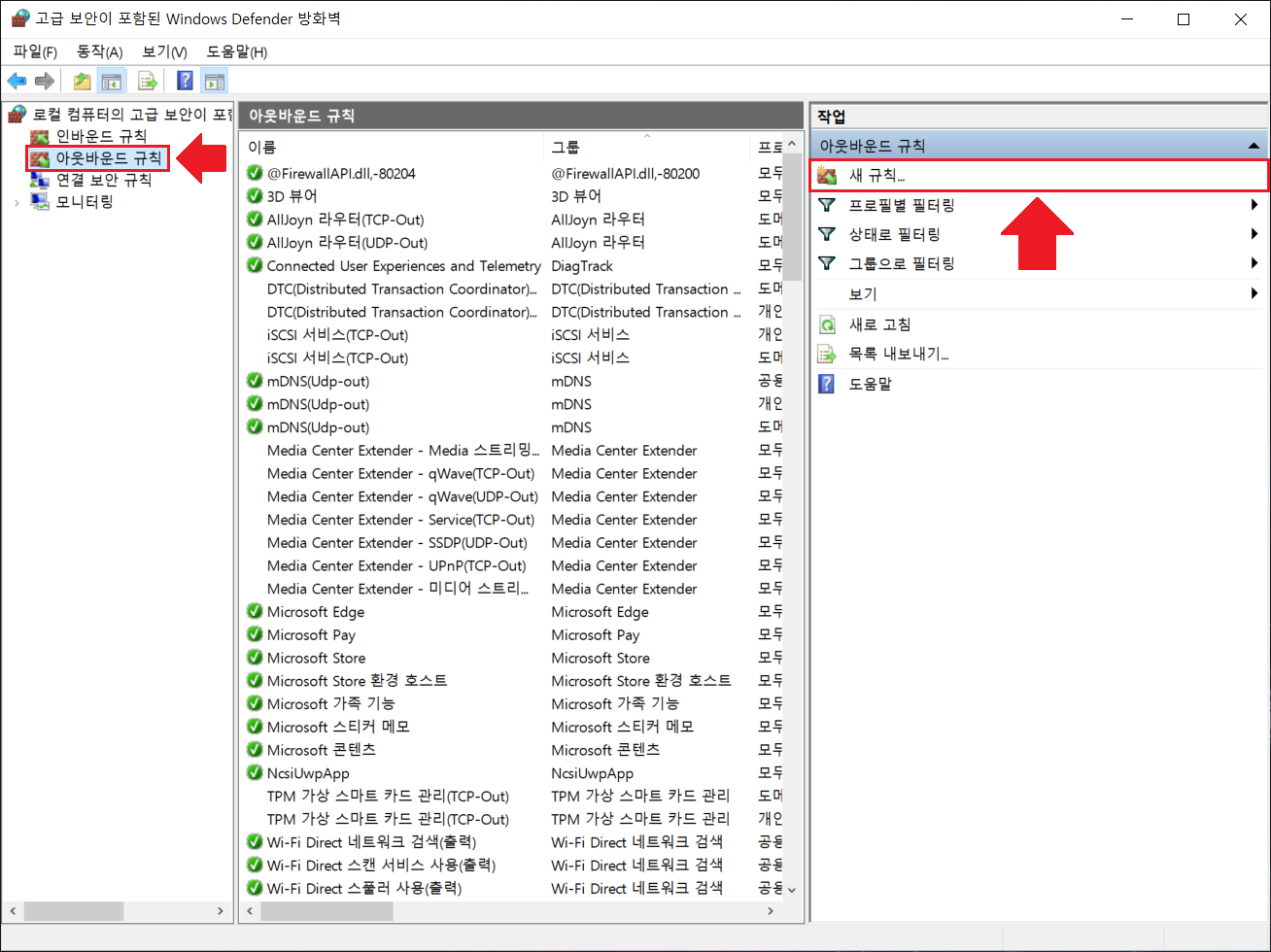1271x952 pixels.
Task: Toggle the action pane toolbar icon
Action: (x=214, y=81)
